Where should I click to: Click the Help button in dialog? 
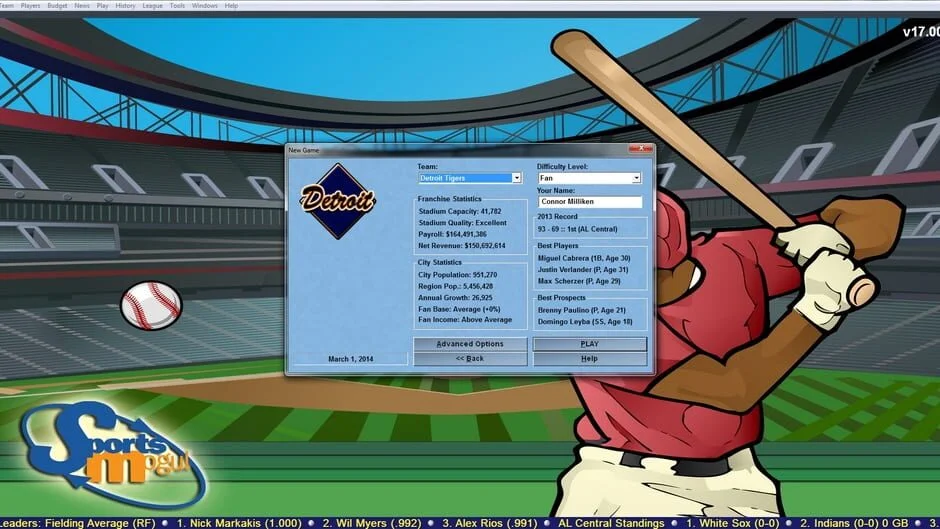[589, 359]
